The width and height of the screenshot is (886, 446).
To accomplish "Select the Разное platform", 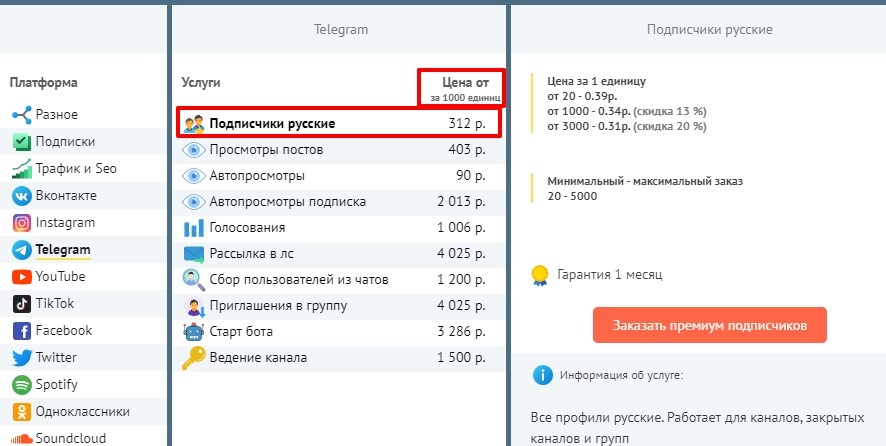I will [x=57, y=115].
